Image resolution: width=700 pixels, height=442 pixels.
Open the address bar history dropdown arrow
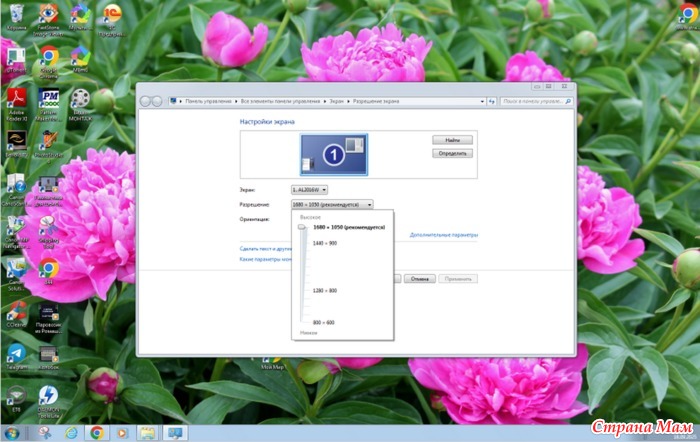[x=479, y=101]
